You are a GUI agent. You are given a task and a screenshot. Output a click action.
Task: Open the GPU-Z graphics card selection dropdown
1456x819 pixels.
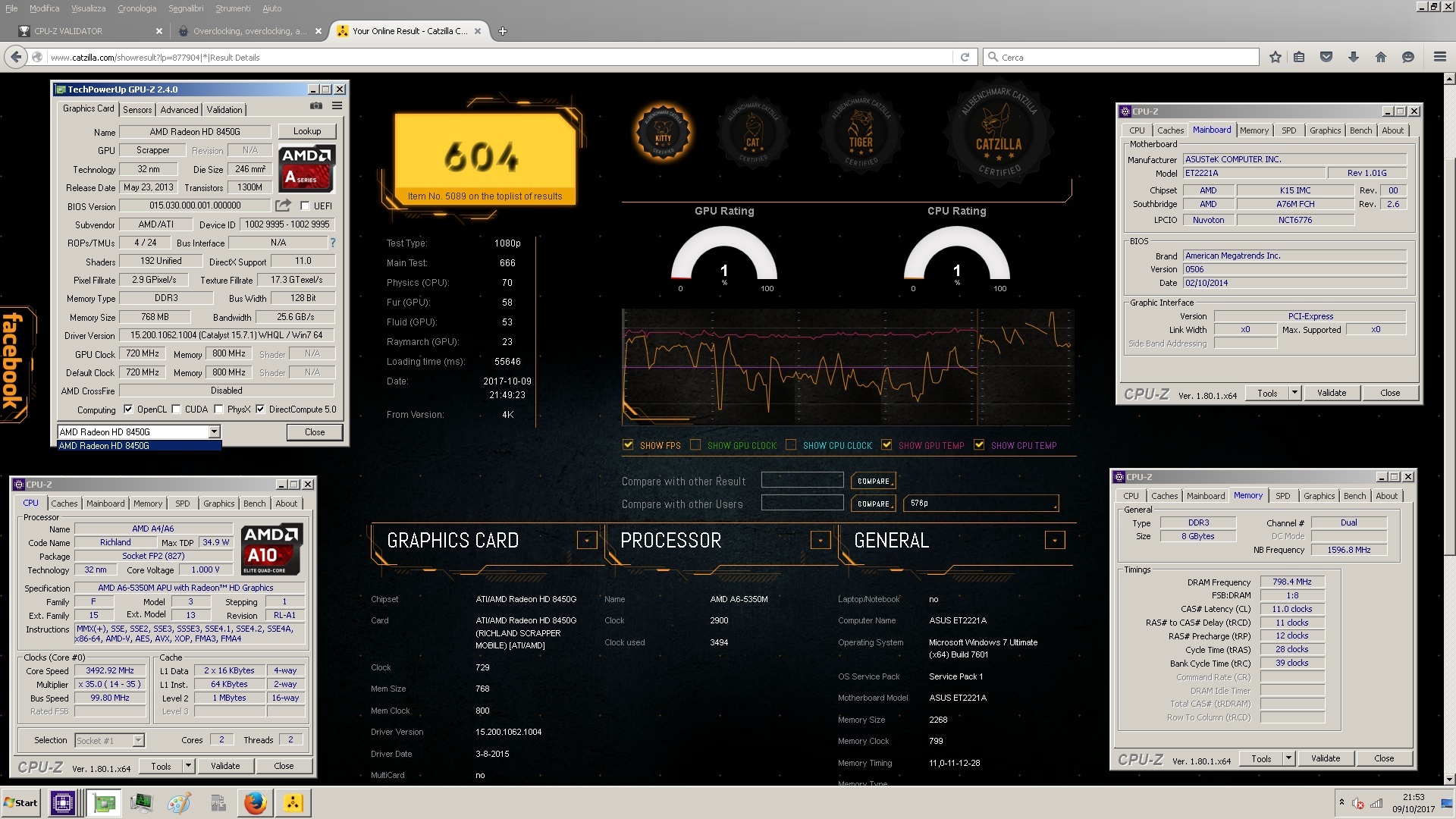coord(214,431)
